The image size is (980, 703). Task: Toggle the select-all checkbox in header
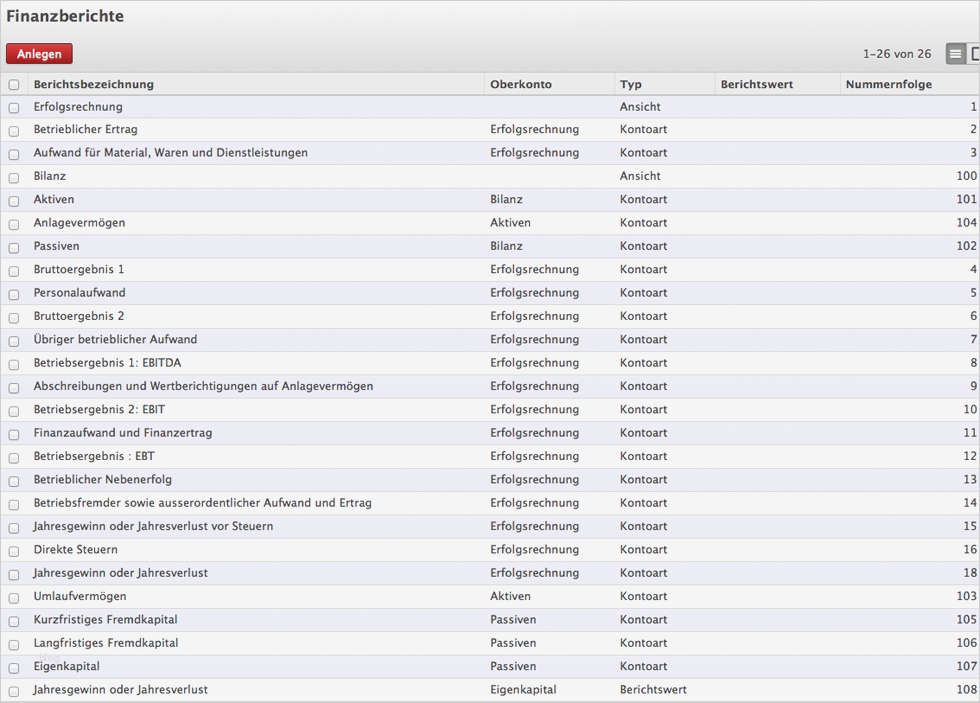point(14,85)
